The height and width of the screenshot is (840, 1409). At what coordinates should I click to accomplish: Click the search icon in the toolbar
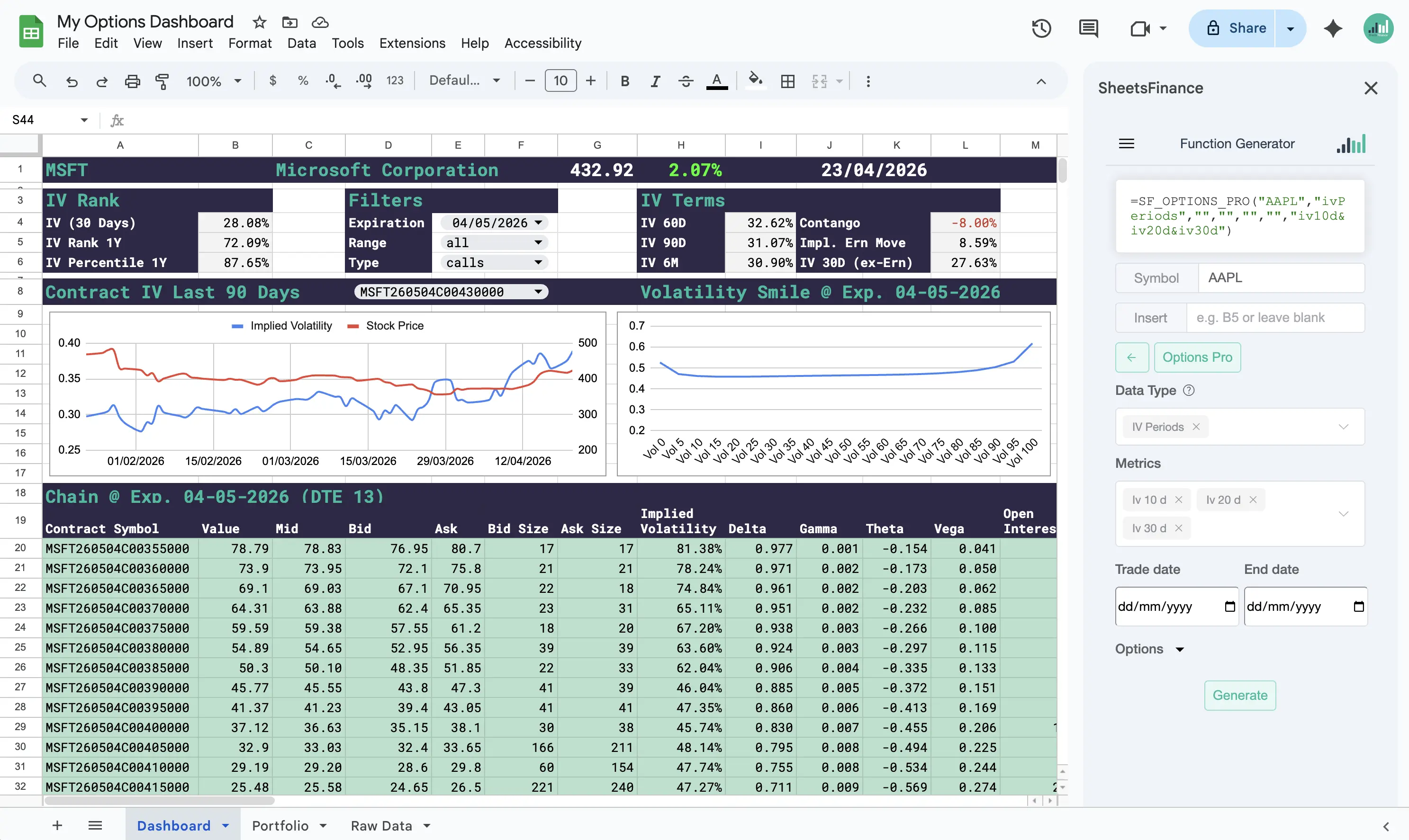click(x=39, y=81)
